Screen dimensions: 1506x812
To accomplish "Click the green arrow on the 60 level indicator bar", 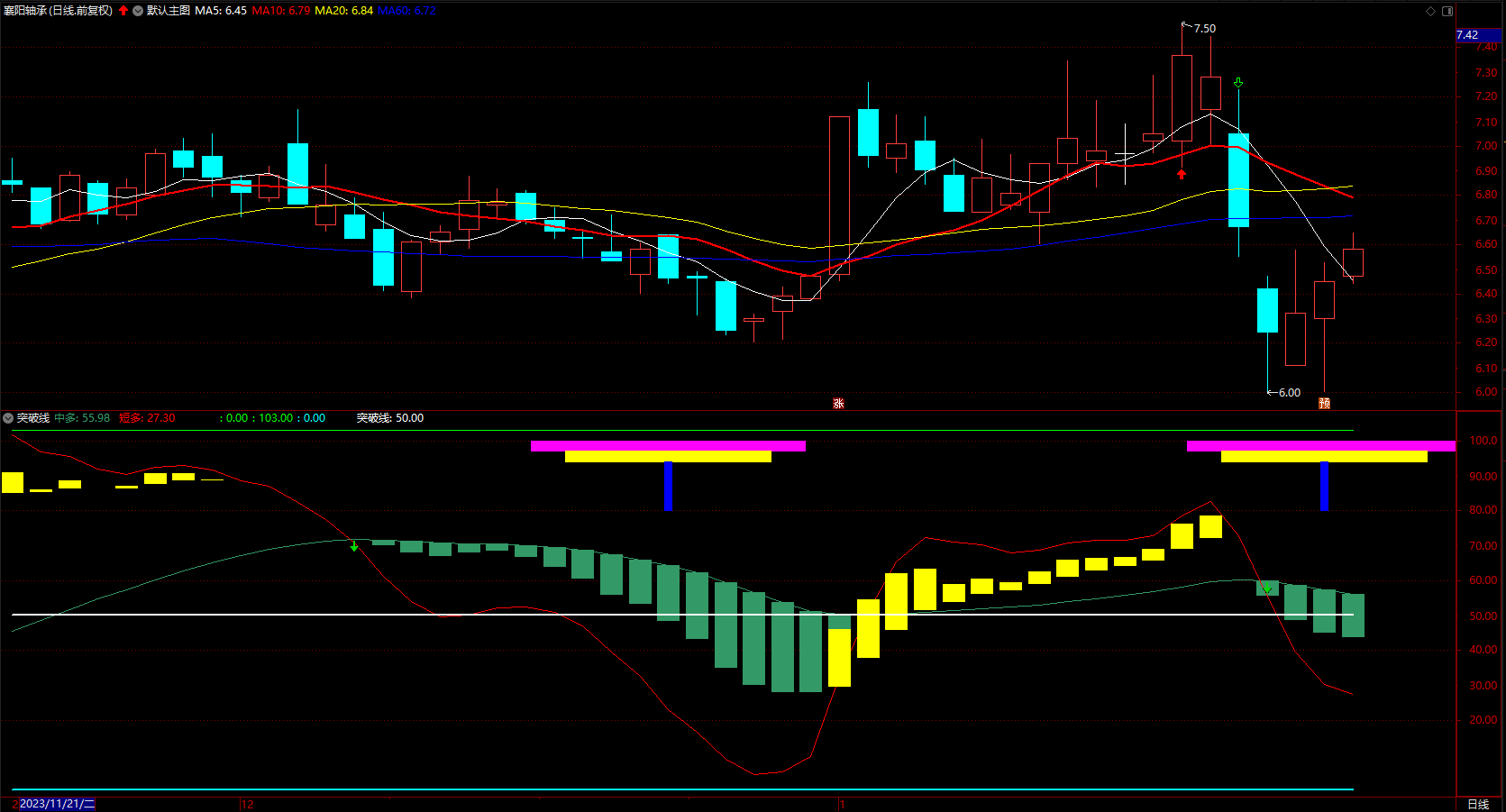I will coord(1267,588).
